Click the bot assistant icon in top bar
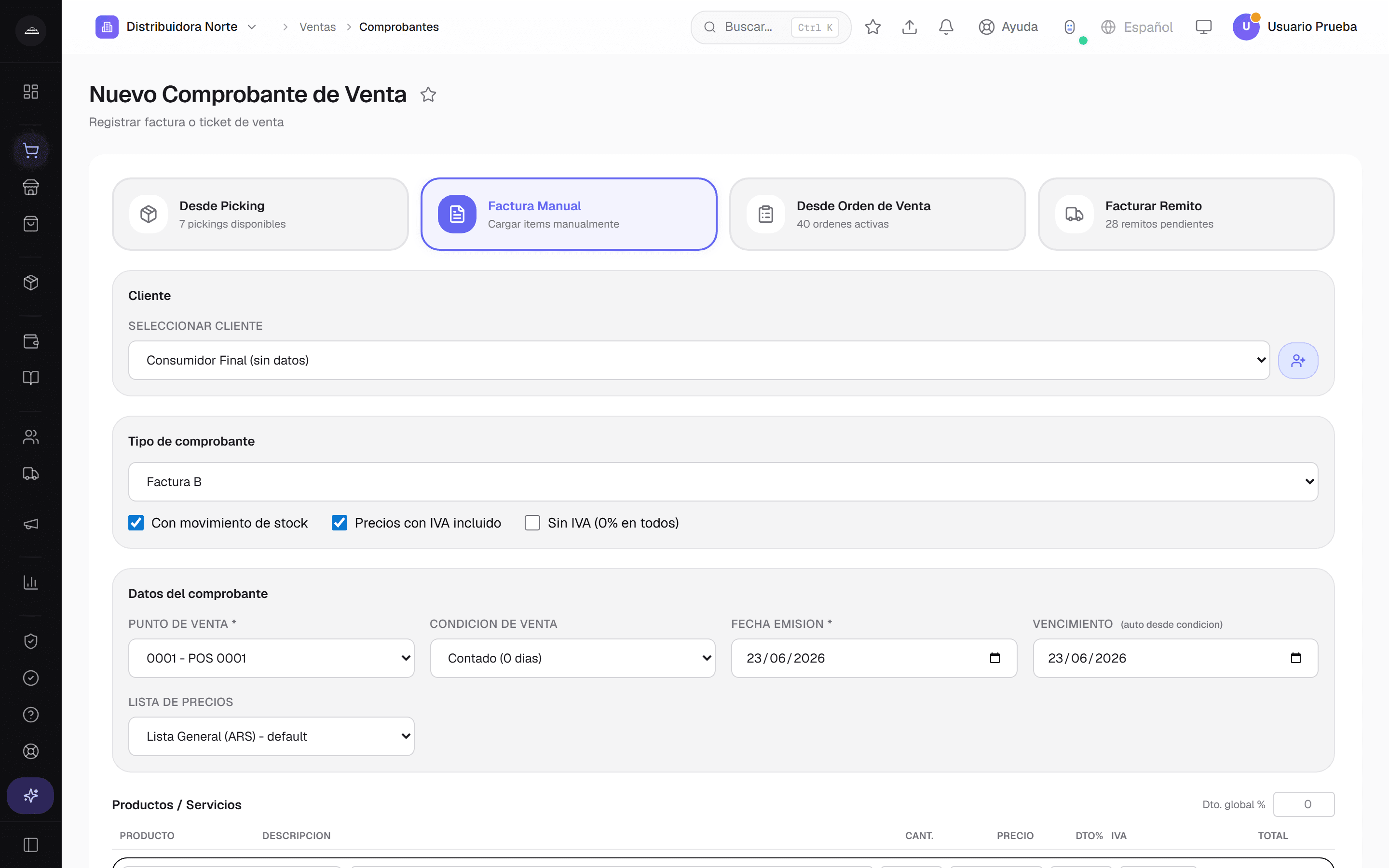The height and width of the screenshot is (868, 1389). (x=1069, y=27)
